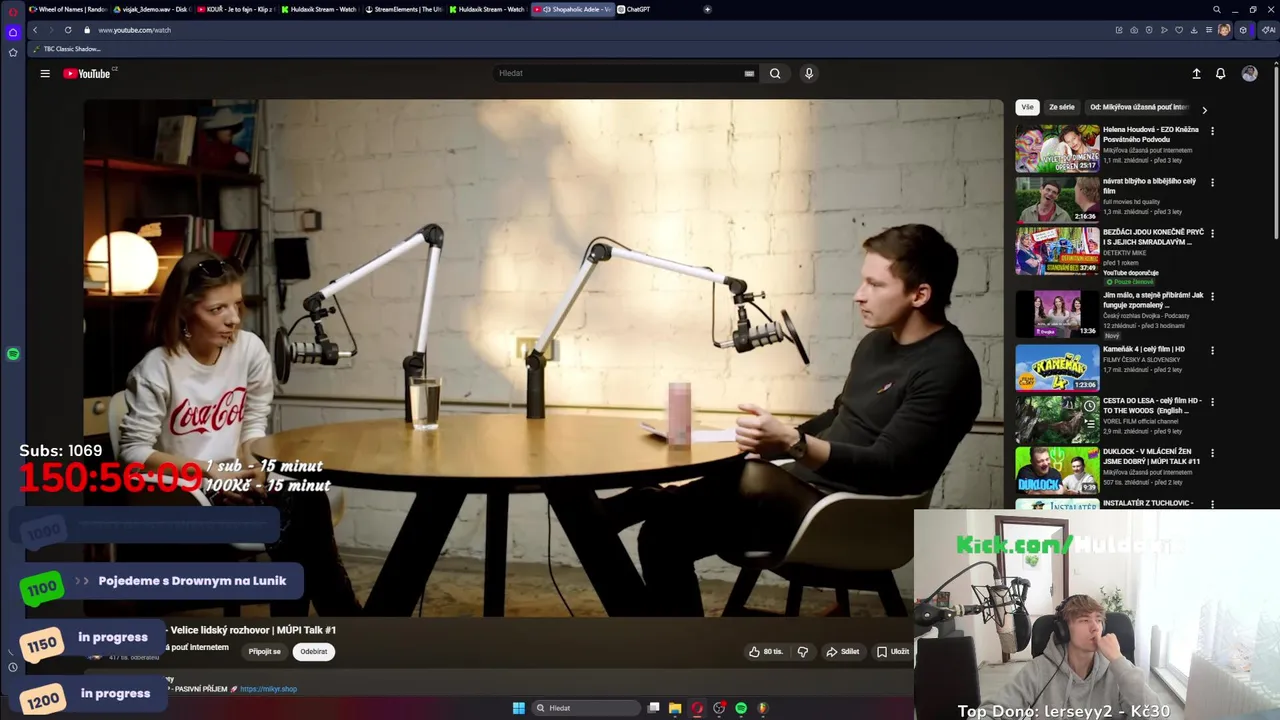Dislike the video with thumbs-down icon

[802, 651]
